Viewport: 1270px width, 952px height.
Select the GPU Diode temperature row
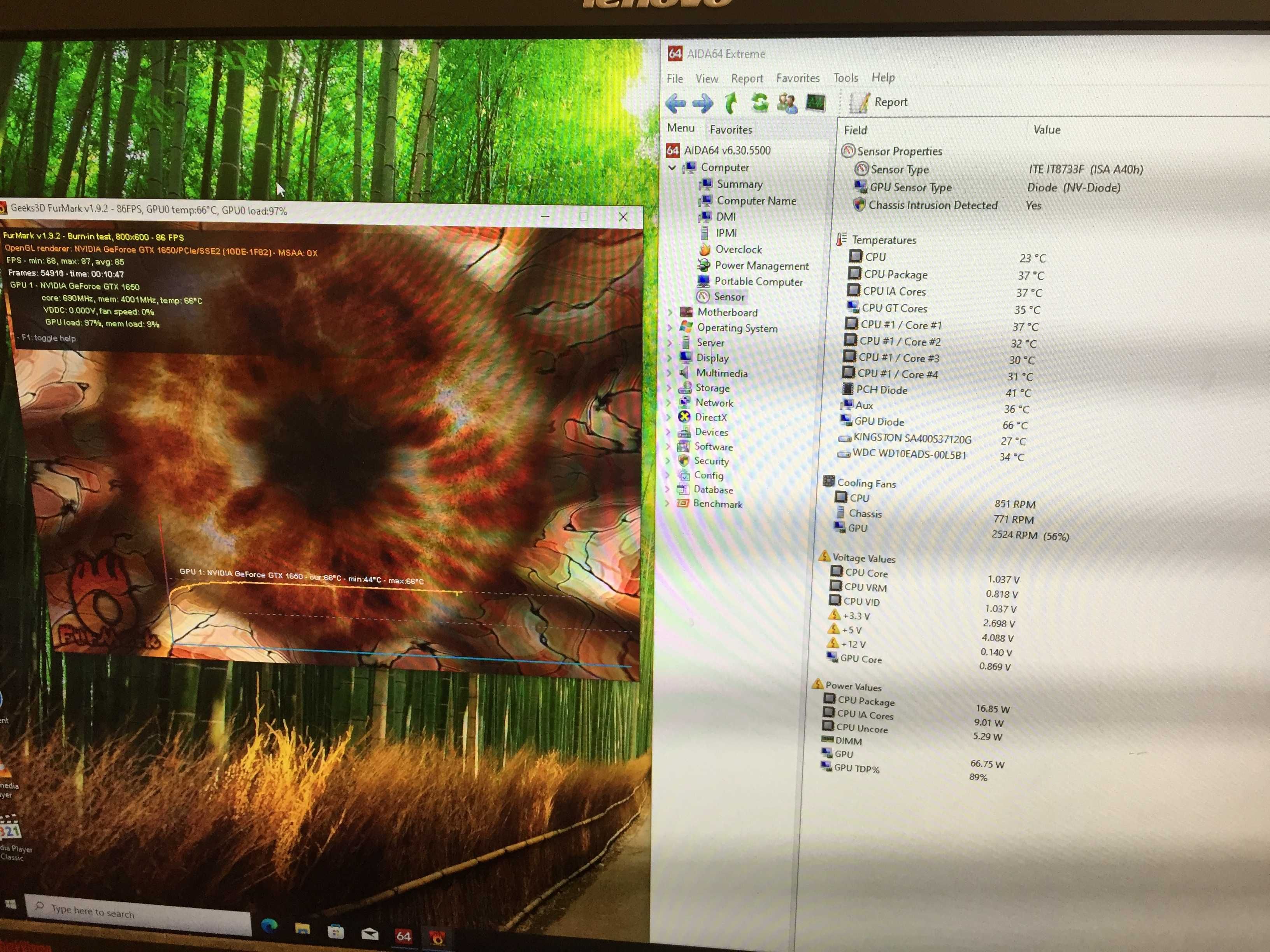pos(935,423)
